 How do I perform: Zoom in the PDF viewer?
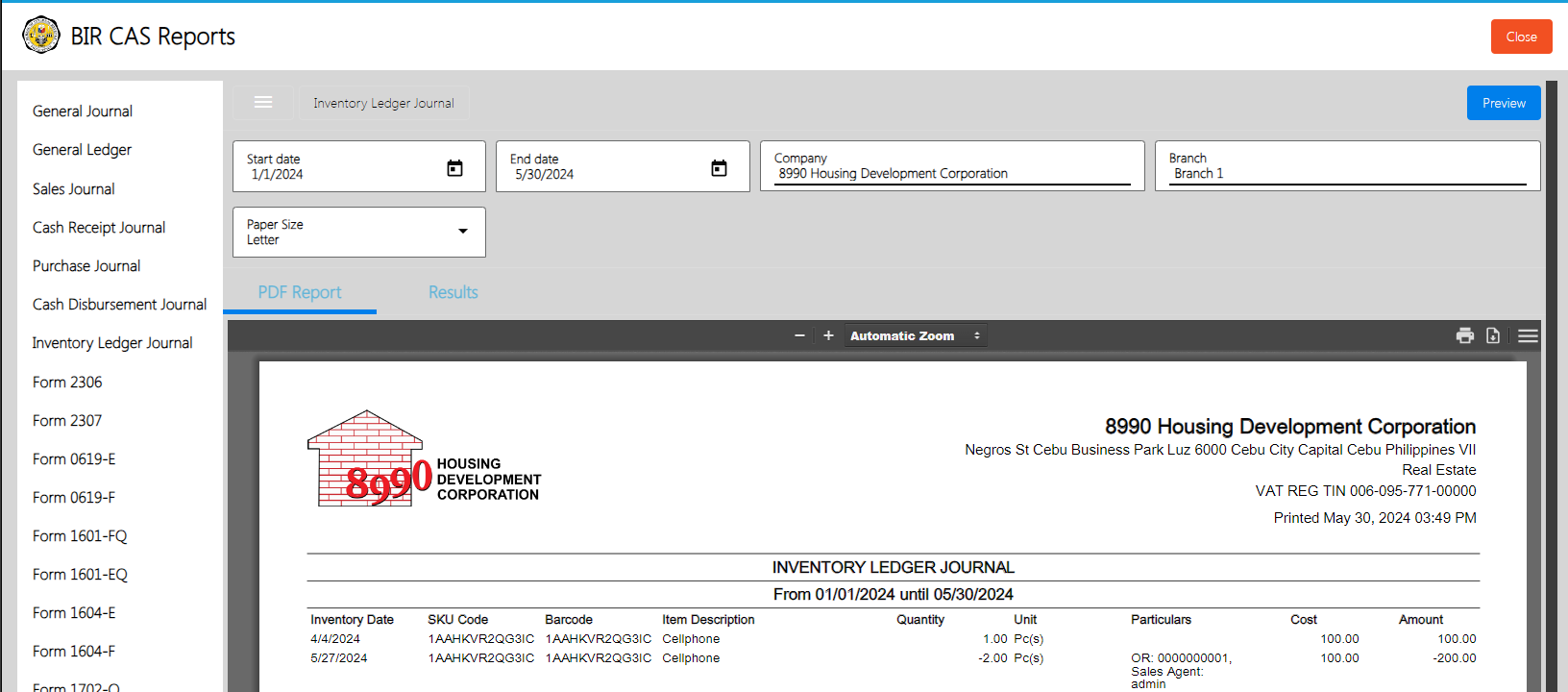tap(828, 335)
